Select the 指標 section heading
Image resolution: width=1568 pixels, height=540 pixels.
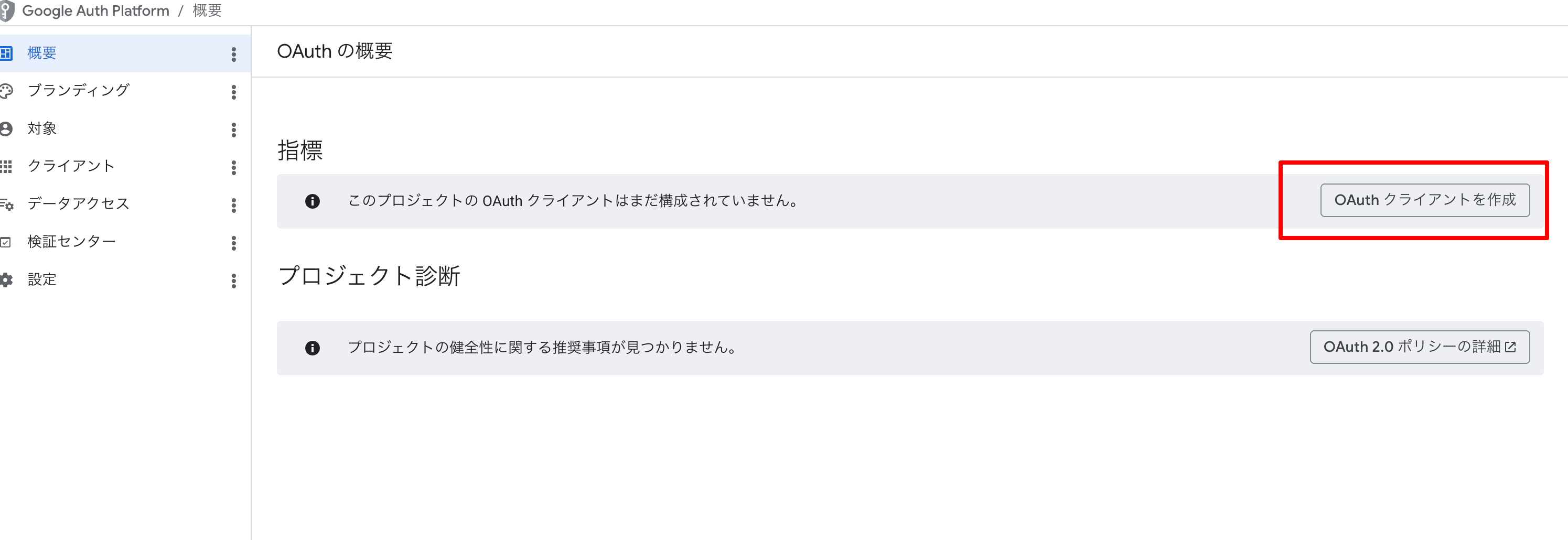(302, 151)
